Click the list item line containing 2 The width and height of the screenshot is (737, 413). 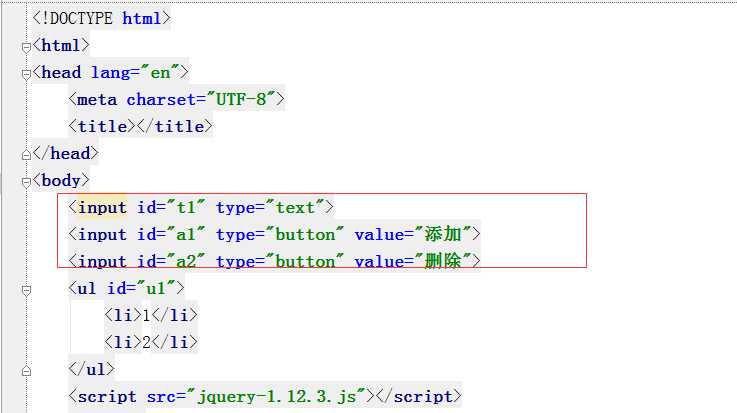click(150, 342)
